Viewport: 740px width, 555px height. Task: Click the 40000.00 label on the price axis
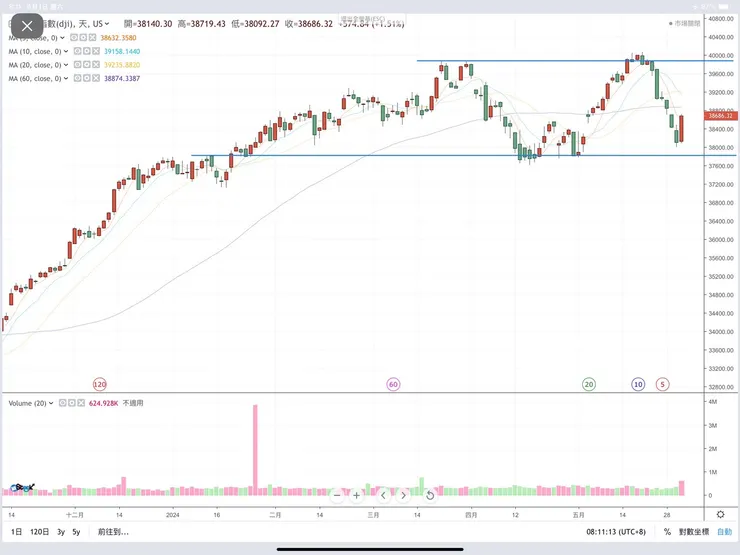(720, 55)
